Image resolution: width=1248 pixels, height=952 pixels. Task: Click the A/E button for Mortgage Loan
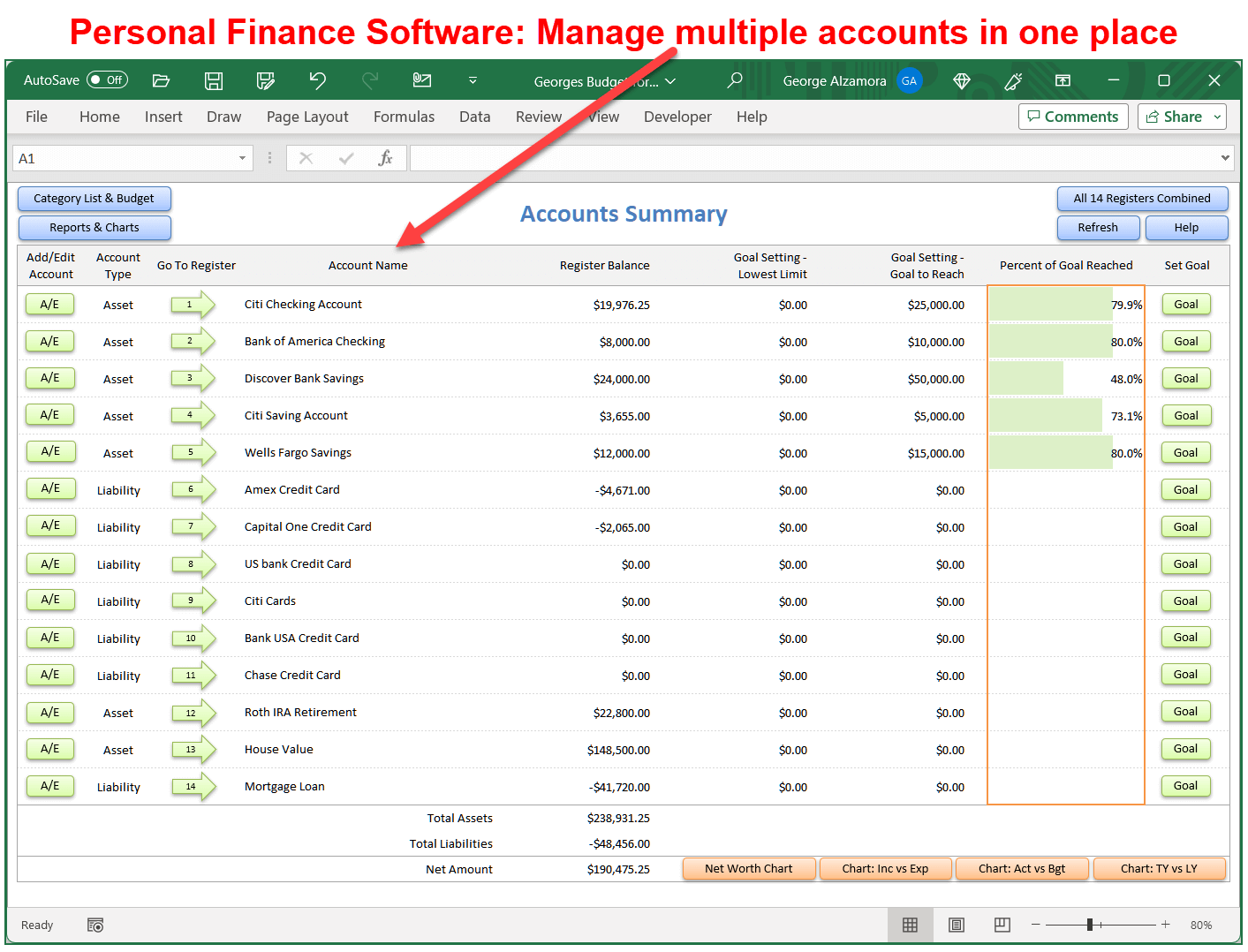pyautogui.click(x=50, y=786)
